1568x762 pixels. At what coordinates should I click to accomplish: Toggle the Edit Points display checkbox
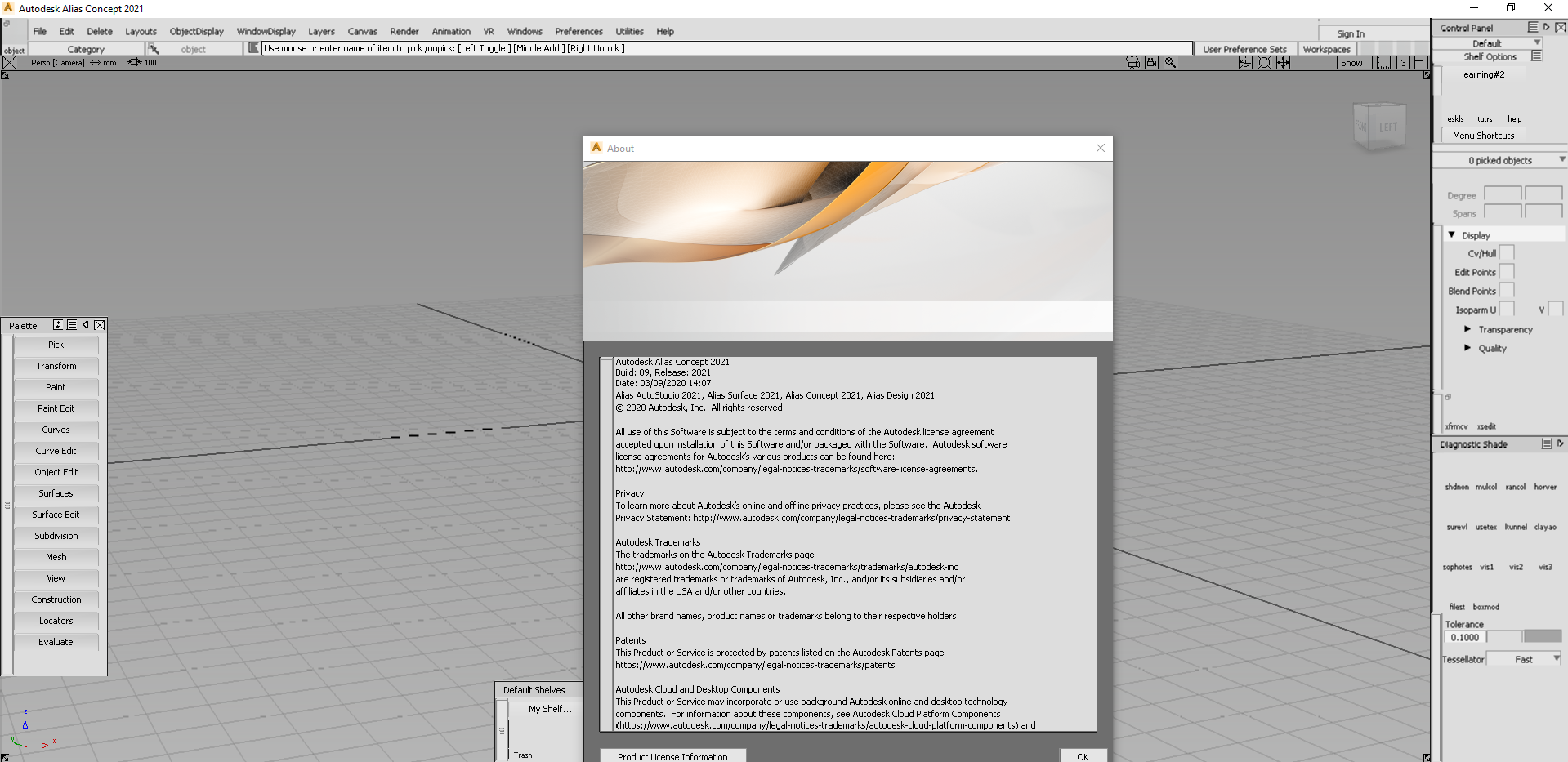click(1507, 272)
